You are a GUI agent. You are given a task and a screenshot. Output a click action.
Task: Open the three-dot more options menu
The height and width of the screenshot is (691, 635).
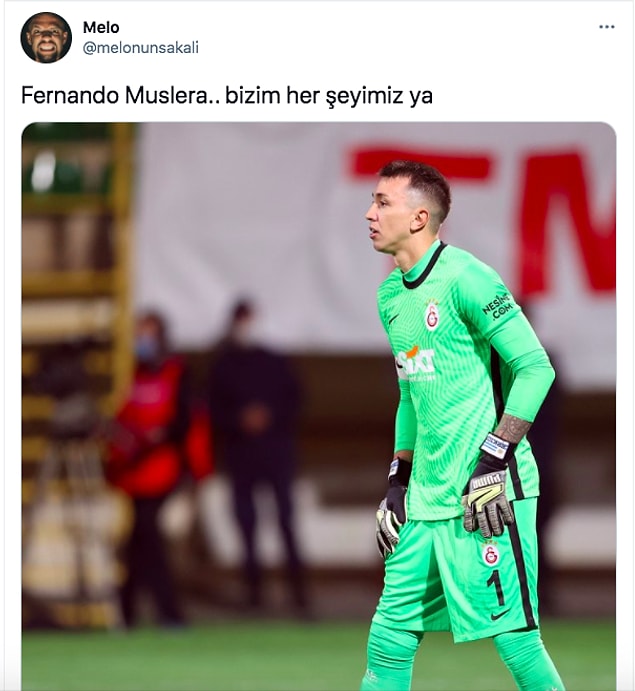(x=606, y=27)
